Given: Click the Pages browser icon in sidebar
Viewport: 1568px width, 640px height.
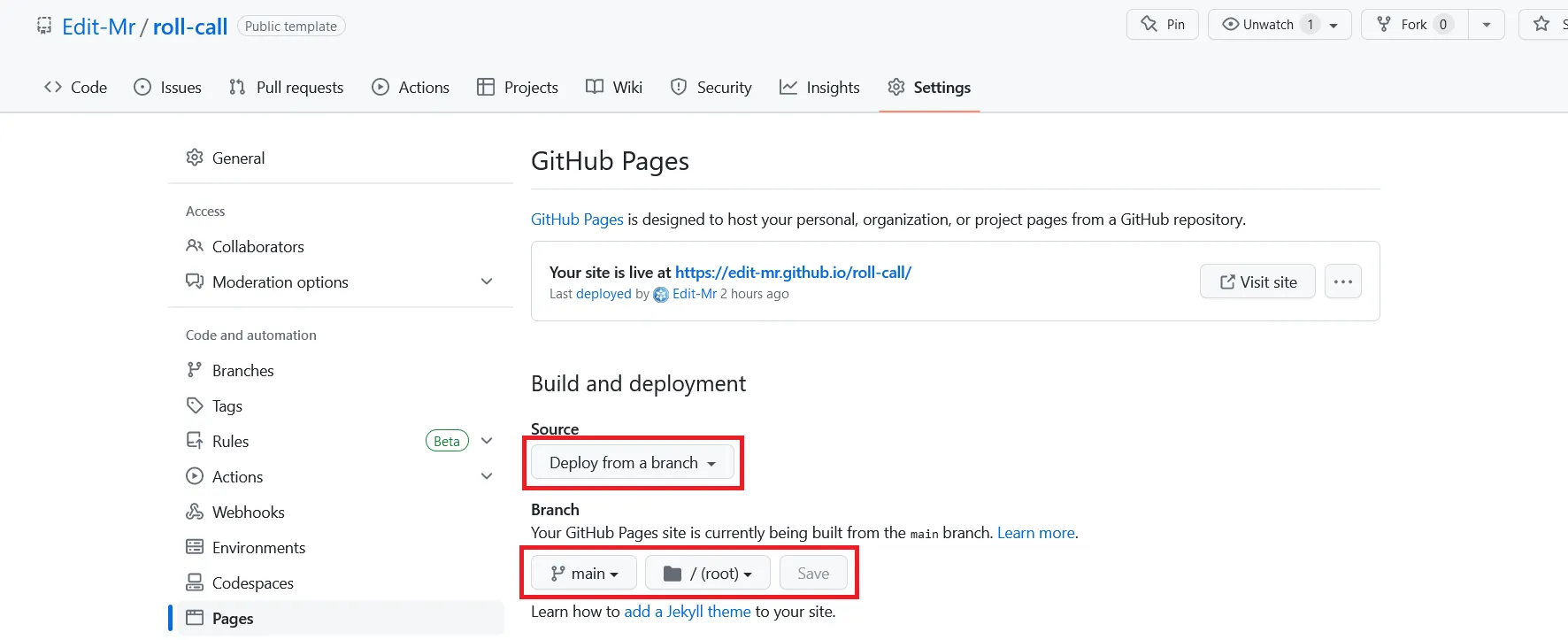Looking at the screenshot, I should point(195,618).
